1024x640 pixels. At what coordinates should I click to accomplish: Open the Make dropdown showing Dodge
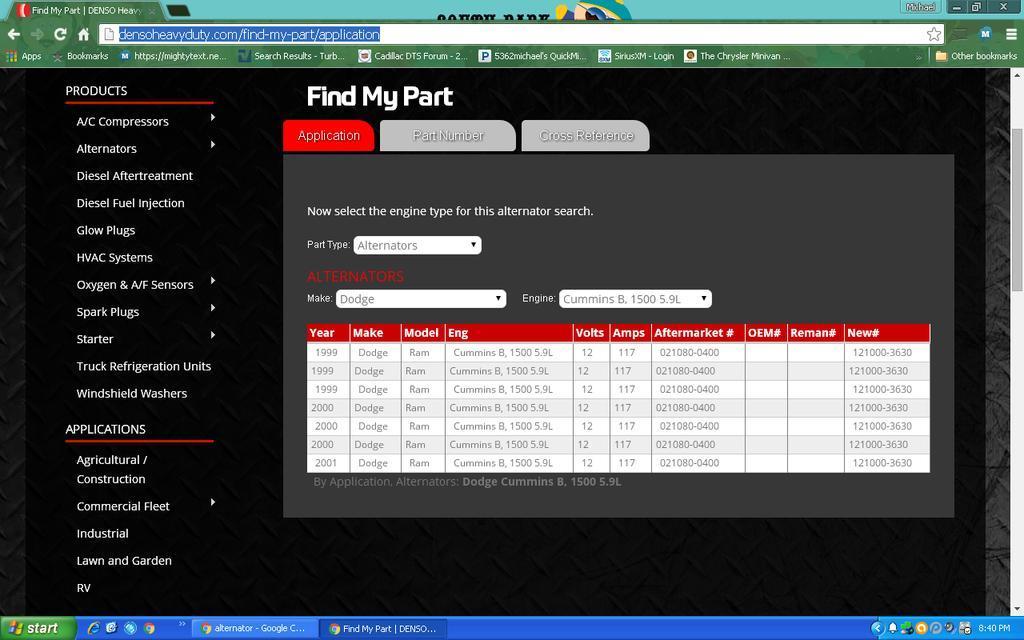point(421,298)
